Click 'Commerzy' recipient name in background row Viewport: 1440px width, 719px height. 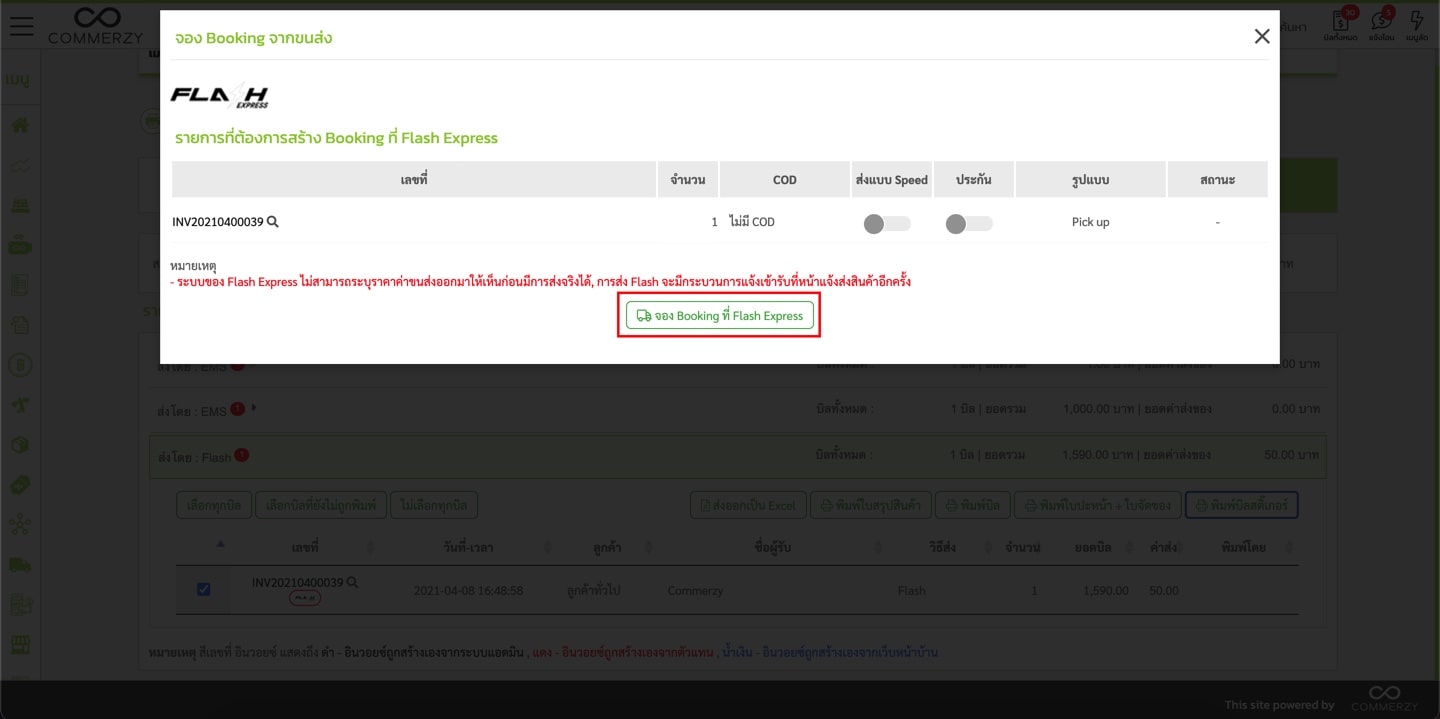[695, 590]
